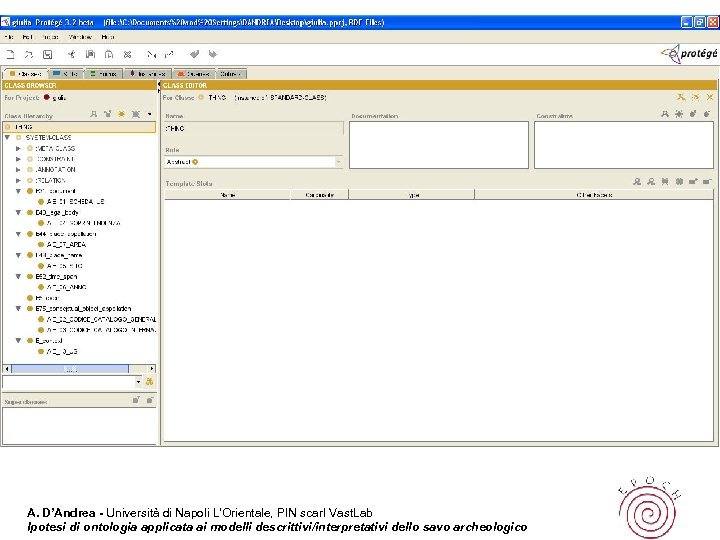Click the class search text field

[69, 382]
